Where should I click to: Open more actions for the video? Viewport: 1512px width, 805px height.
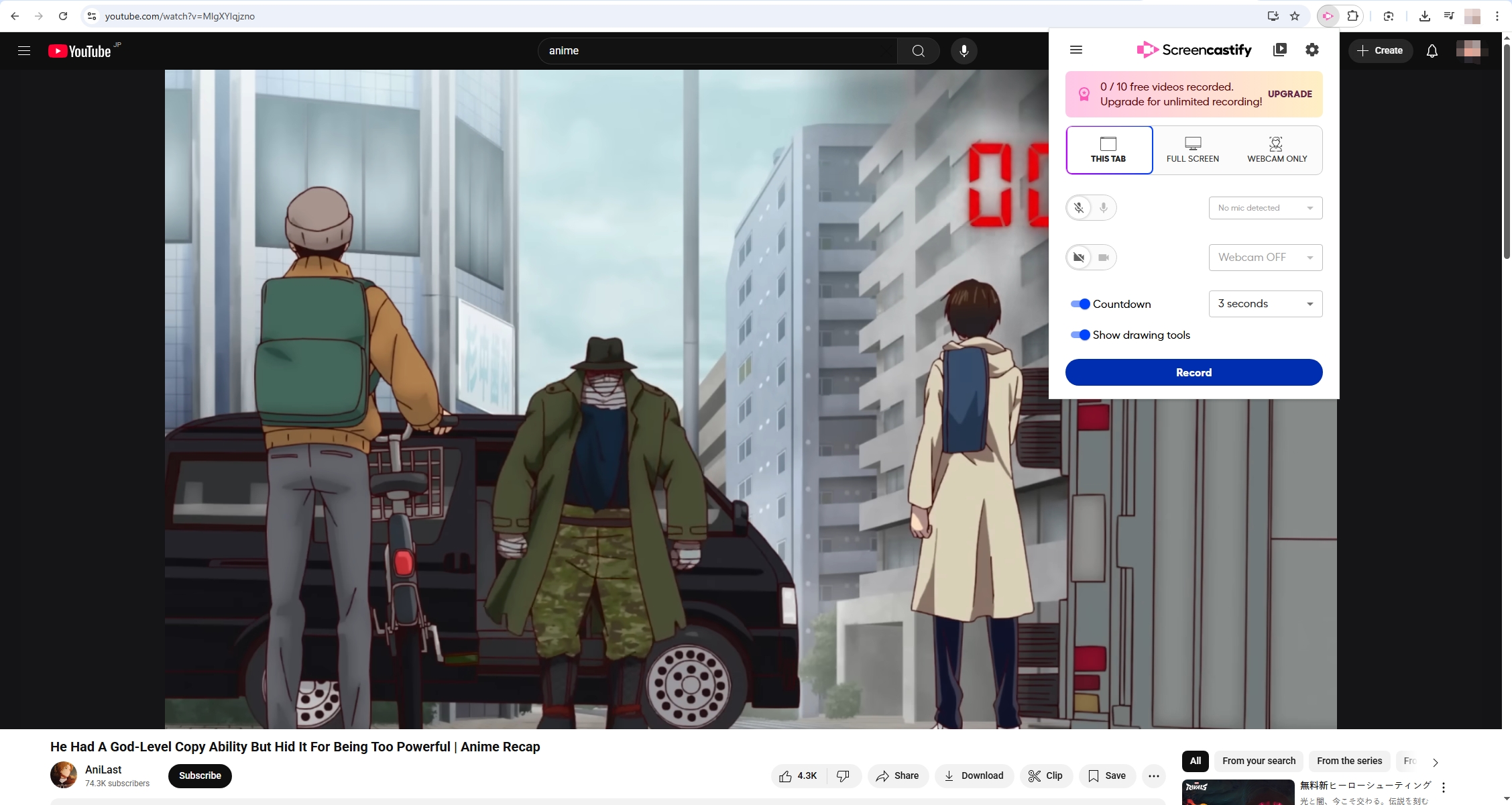point(1153,775)
